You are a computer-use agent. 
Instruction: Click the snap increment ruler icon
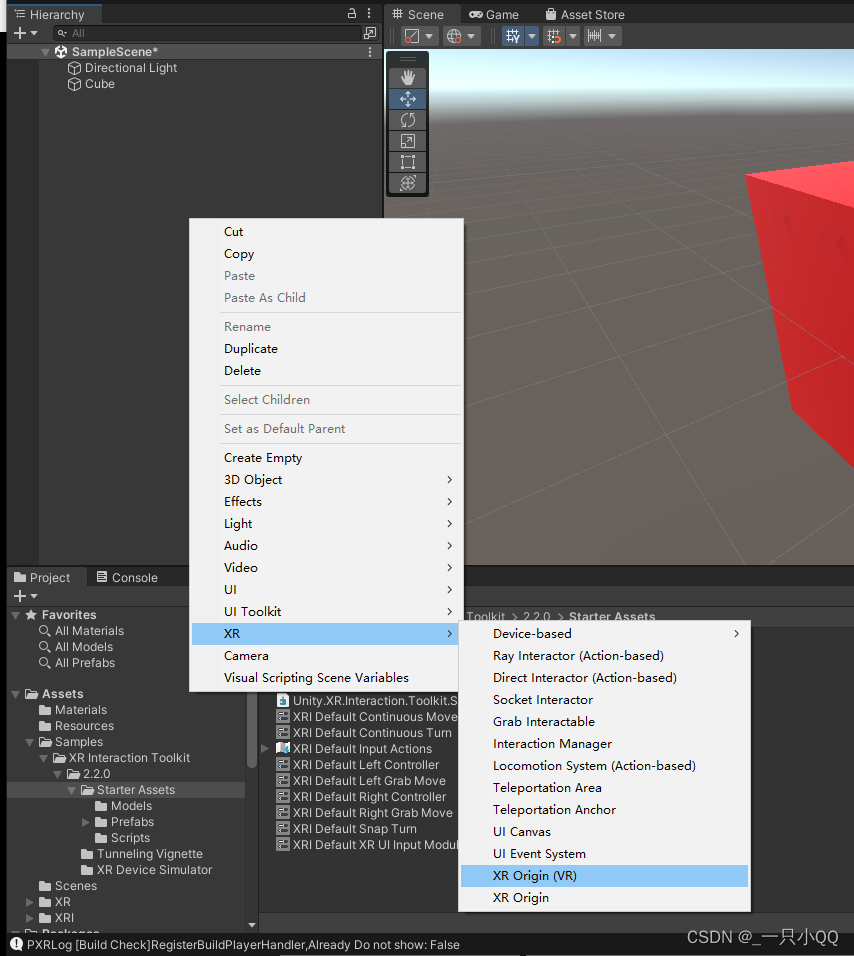point(595,36)
